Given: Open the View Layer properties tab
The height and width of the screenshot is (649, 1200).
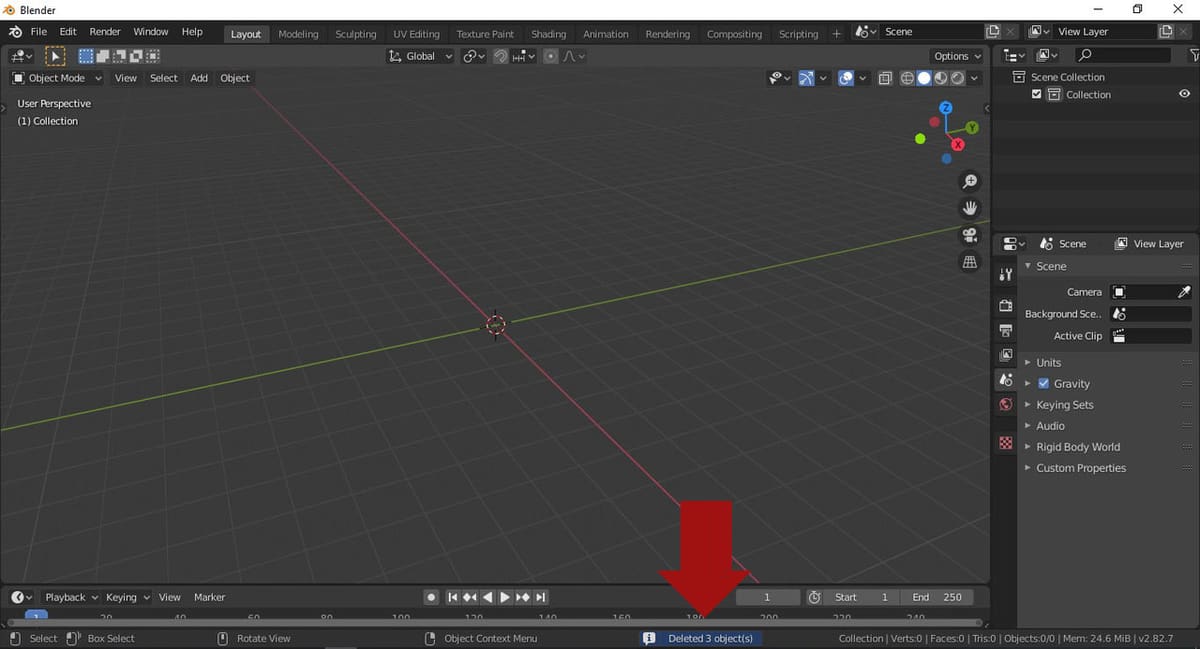Looking at the screenshot, I should 1006,355.
